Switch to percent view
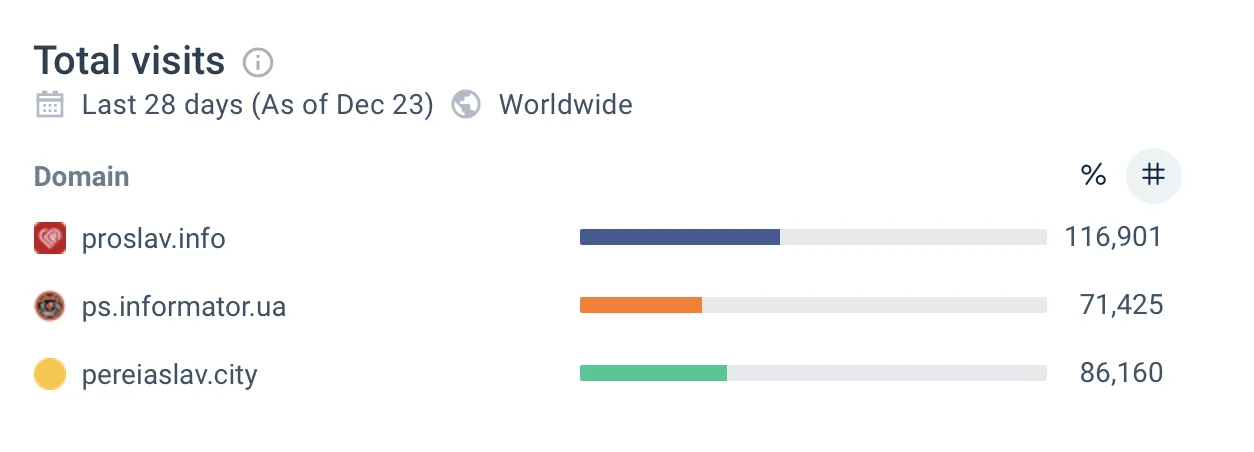Viewport: 1254px width, 452px height. [x=1094, y=176]
